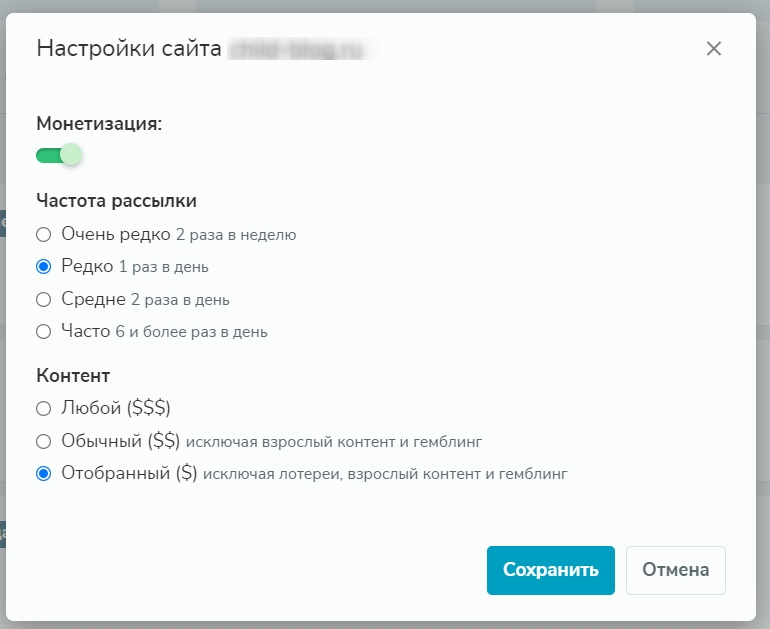This screenshot has width=770, height=629.
Task: Select the Очень редко radio button
Action: click(43, 235)
